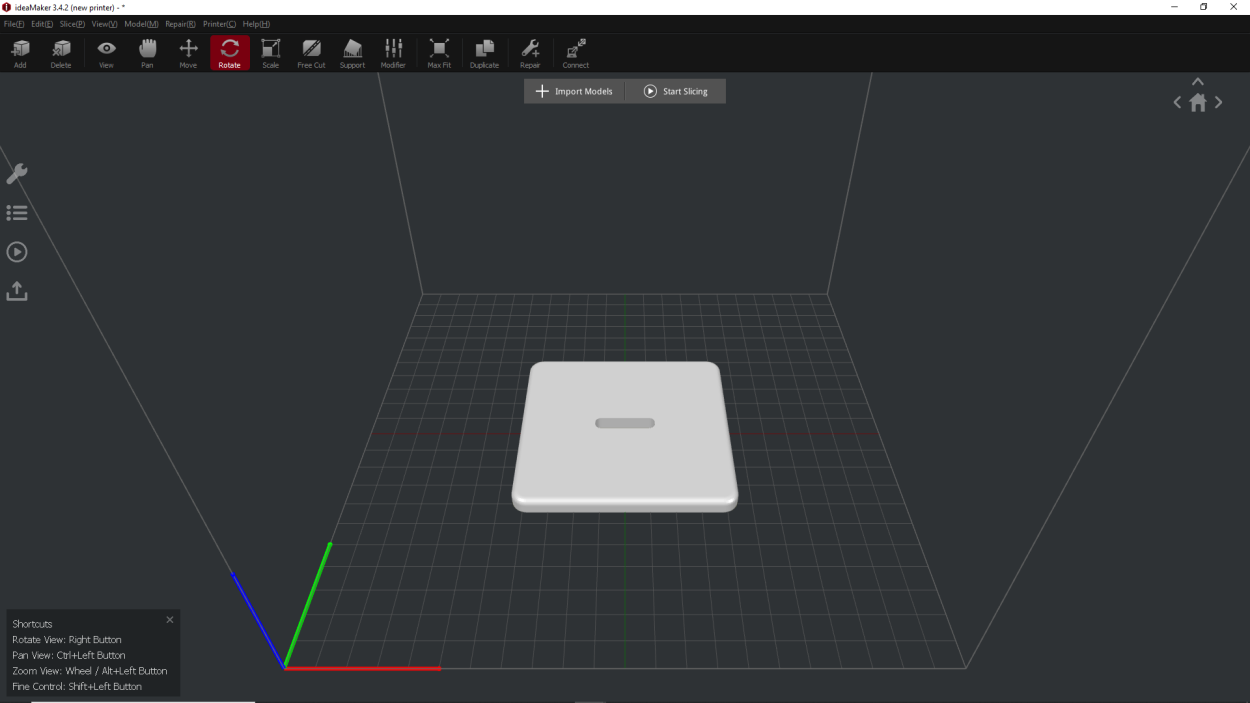Open the View menu
The height and width of the screenshot is (703, 1250).
point(104,24)
